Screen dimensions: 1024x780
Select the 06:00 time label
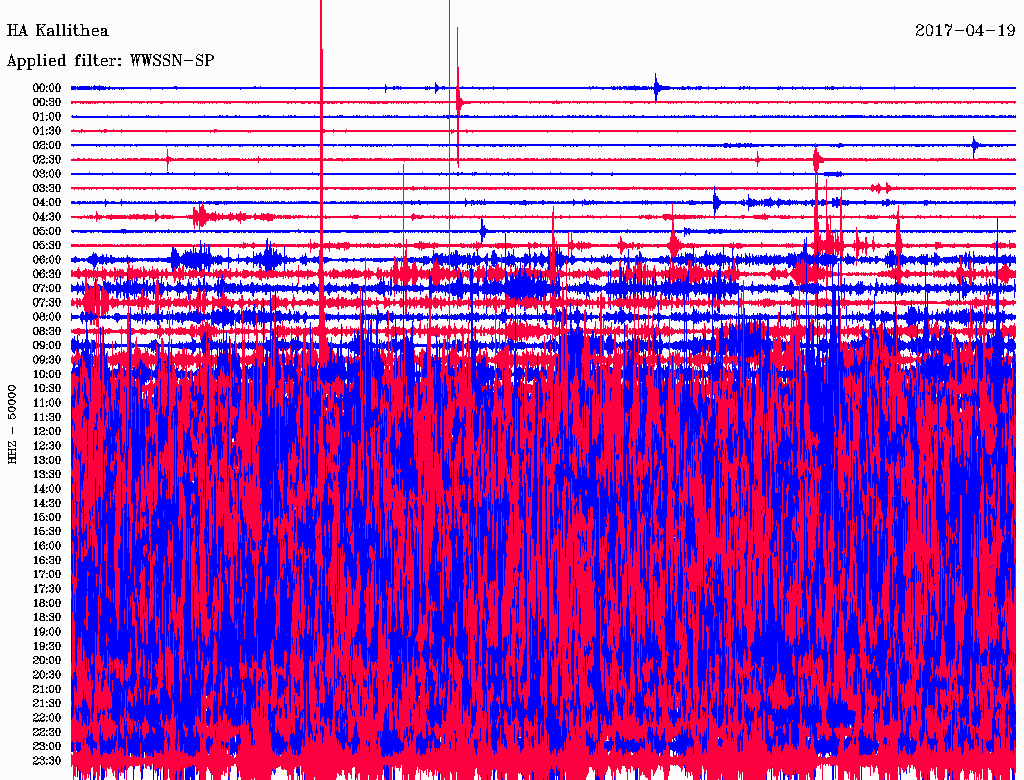47,259
